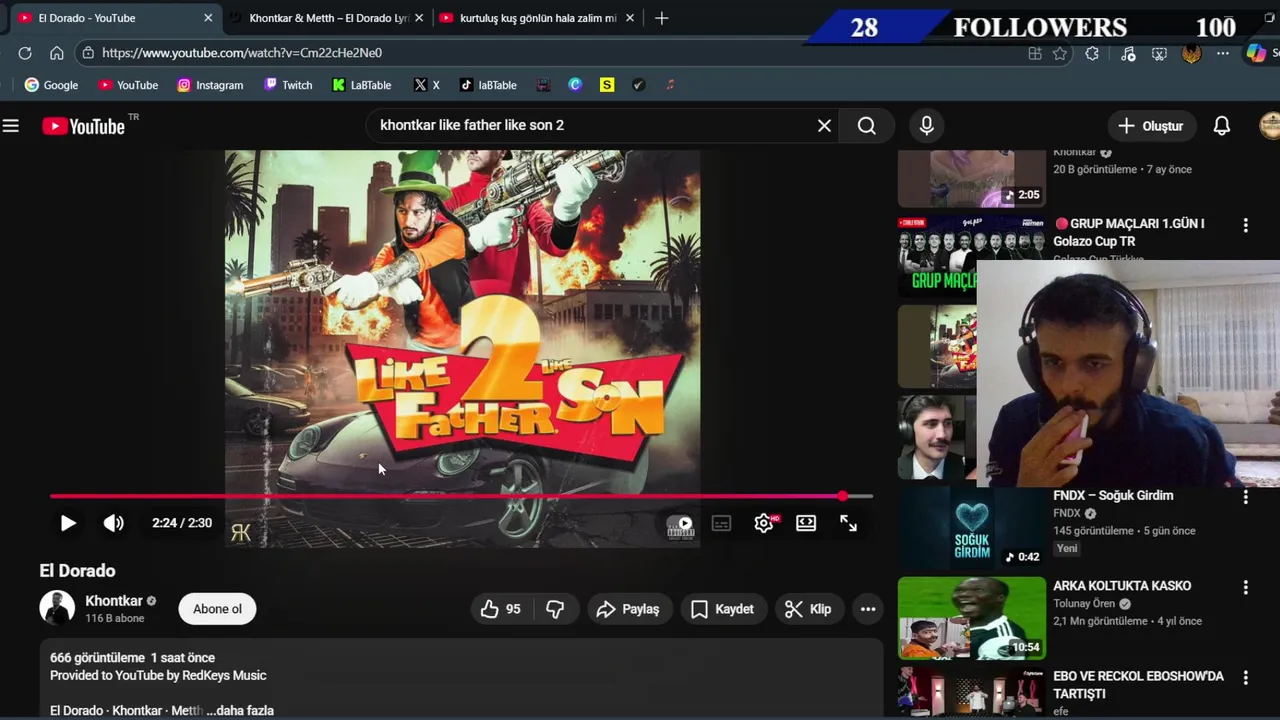Open ARKA KOLTUKTA KASKO thumbnail
The image size is (1280, 720).
[971, 618]
